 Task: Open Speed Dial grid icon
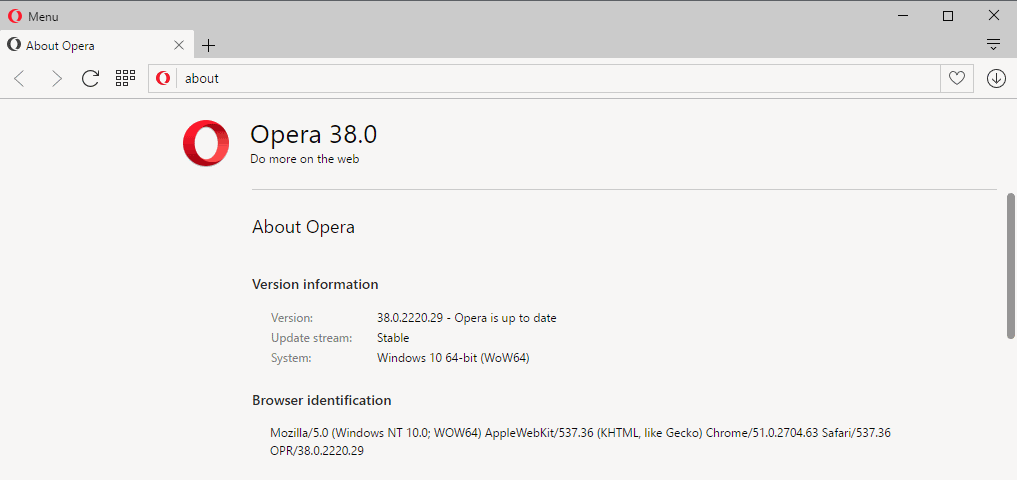click(125, 78)
